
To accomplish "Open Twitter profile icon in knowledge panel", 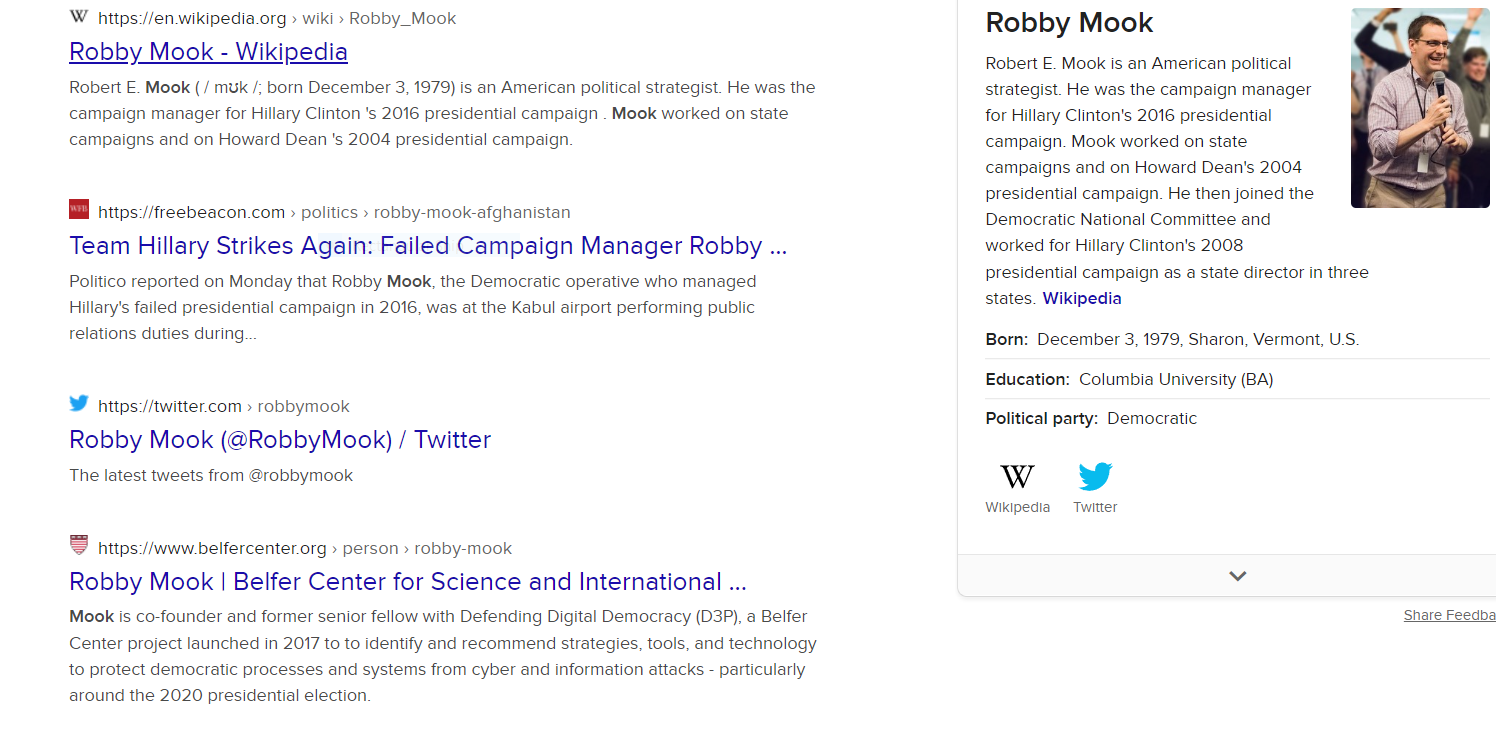I will 1095,476.
